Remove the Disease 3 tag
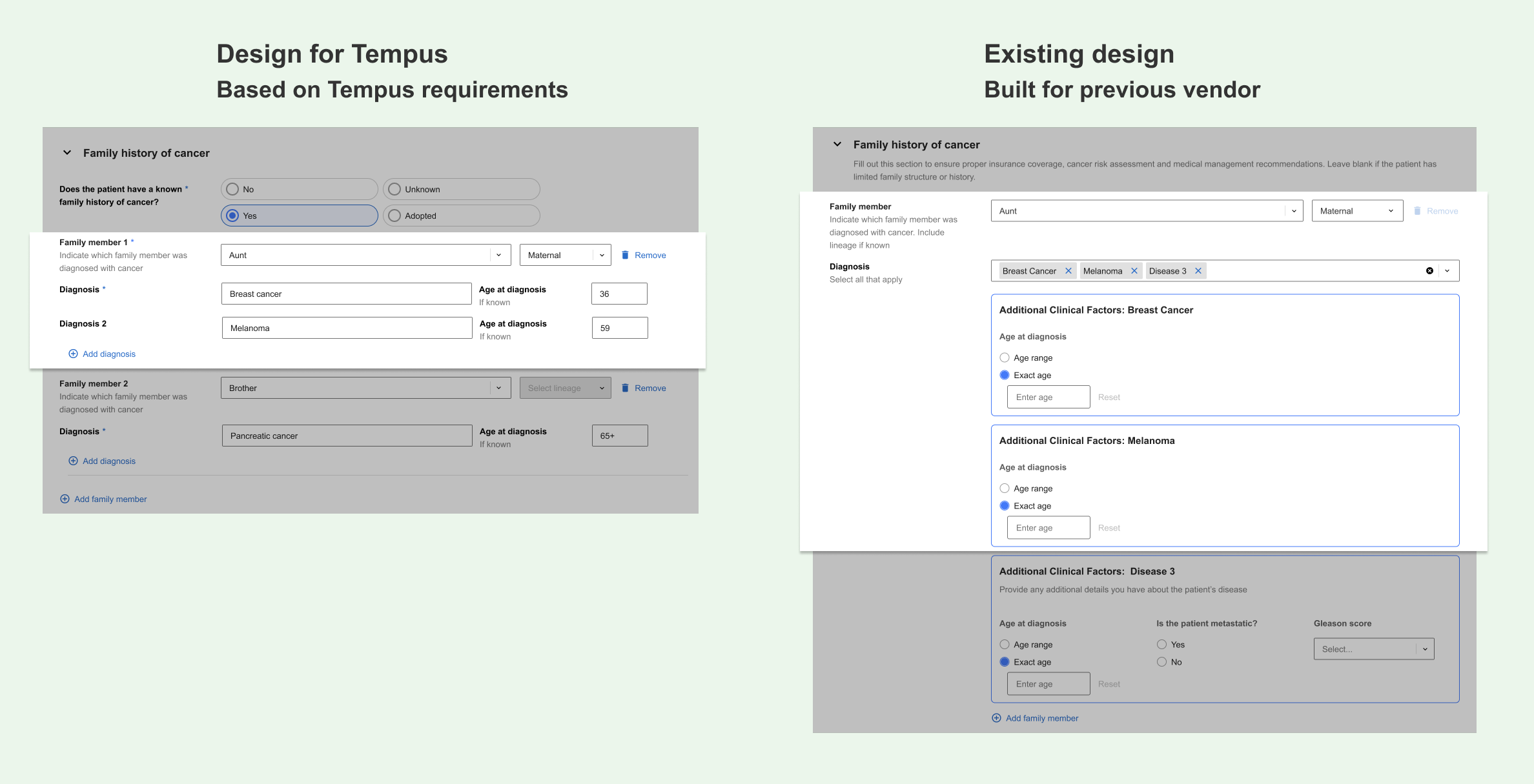 (1198, 271)
